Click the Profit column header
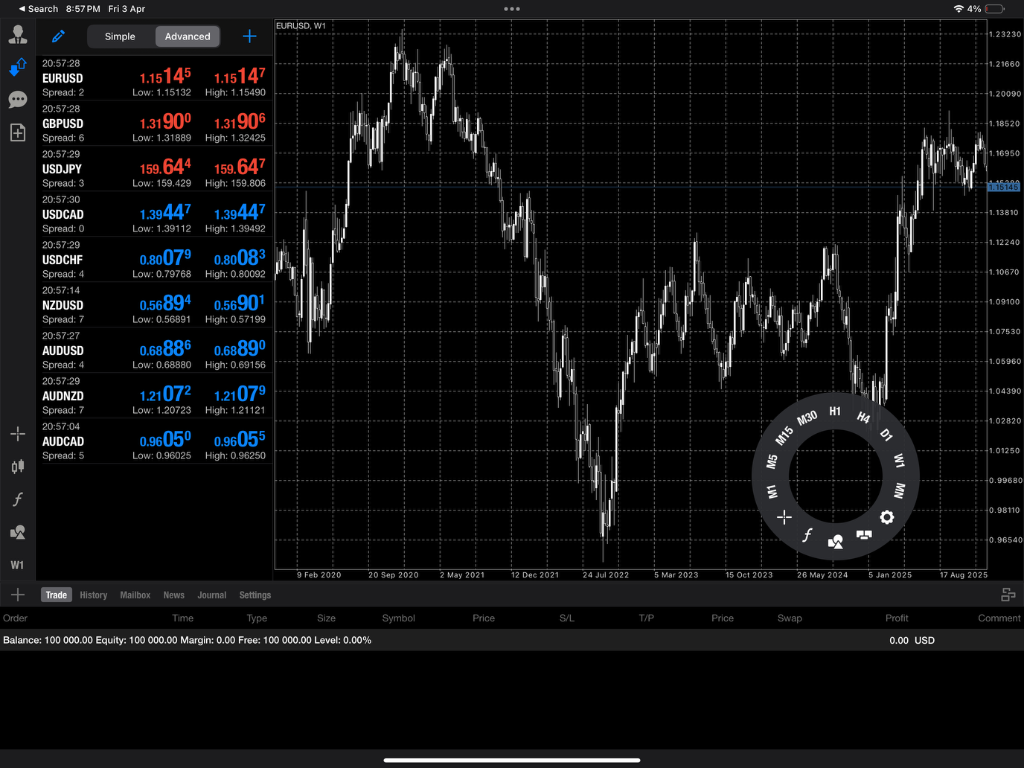This screenshot has width=1024, height=768. (x=897, y=618)
